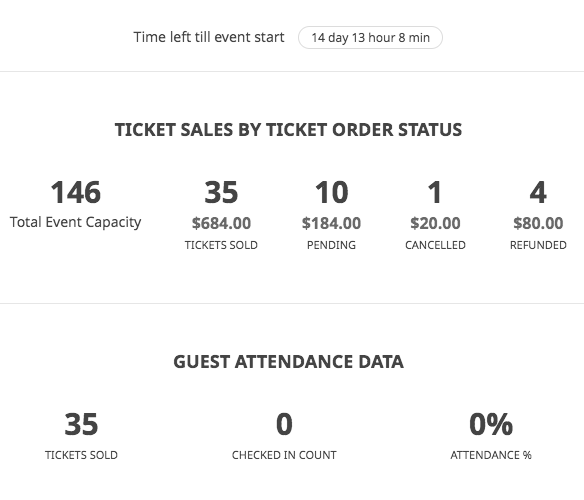Click the Tickets Sold label under $684.00
Viewport: 584px width, 500px height.
coord(221,245)
